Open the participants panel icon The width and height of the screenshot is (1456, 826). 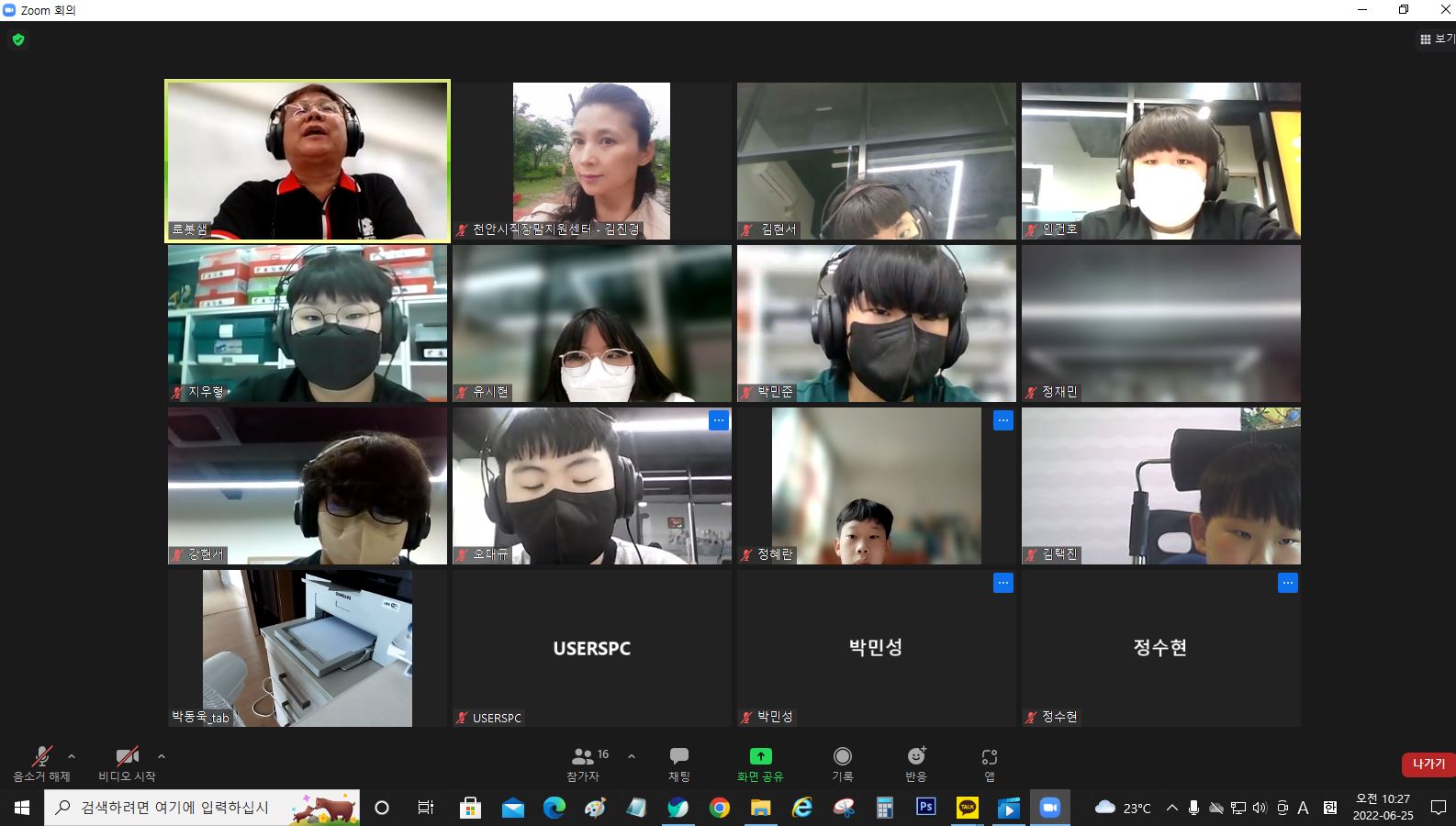(583, 757)
